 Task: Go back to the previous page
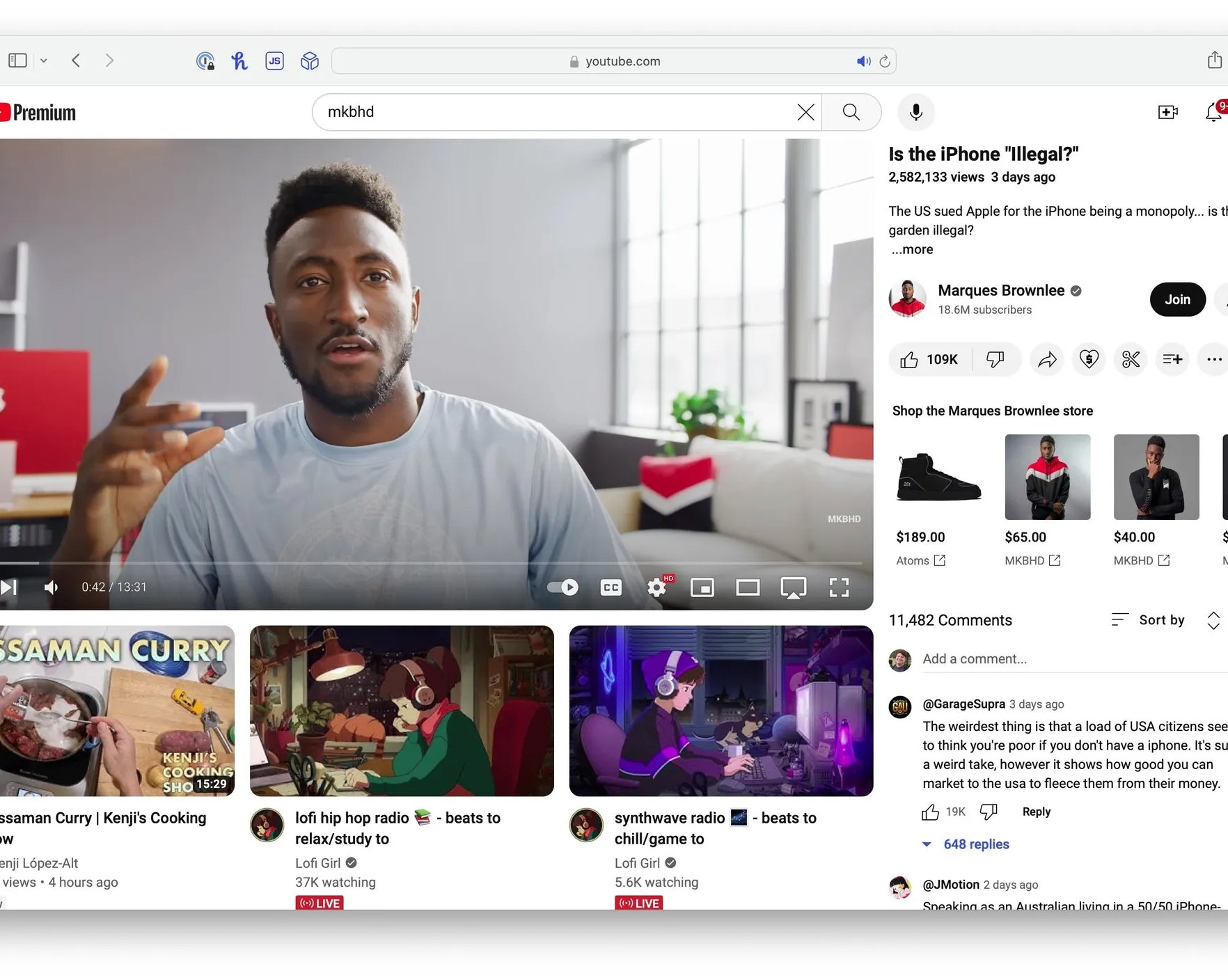point(76,61)
